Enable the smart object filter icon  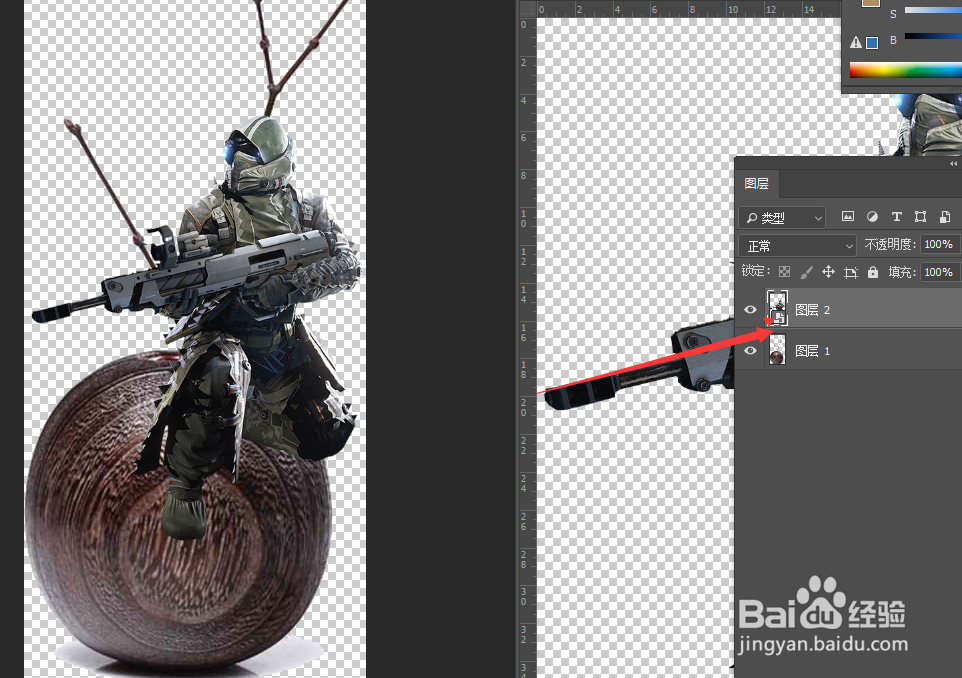[945, 217]
